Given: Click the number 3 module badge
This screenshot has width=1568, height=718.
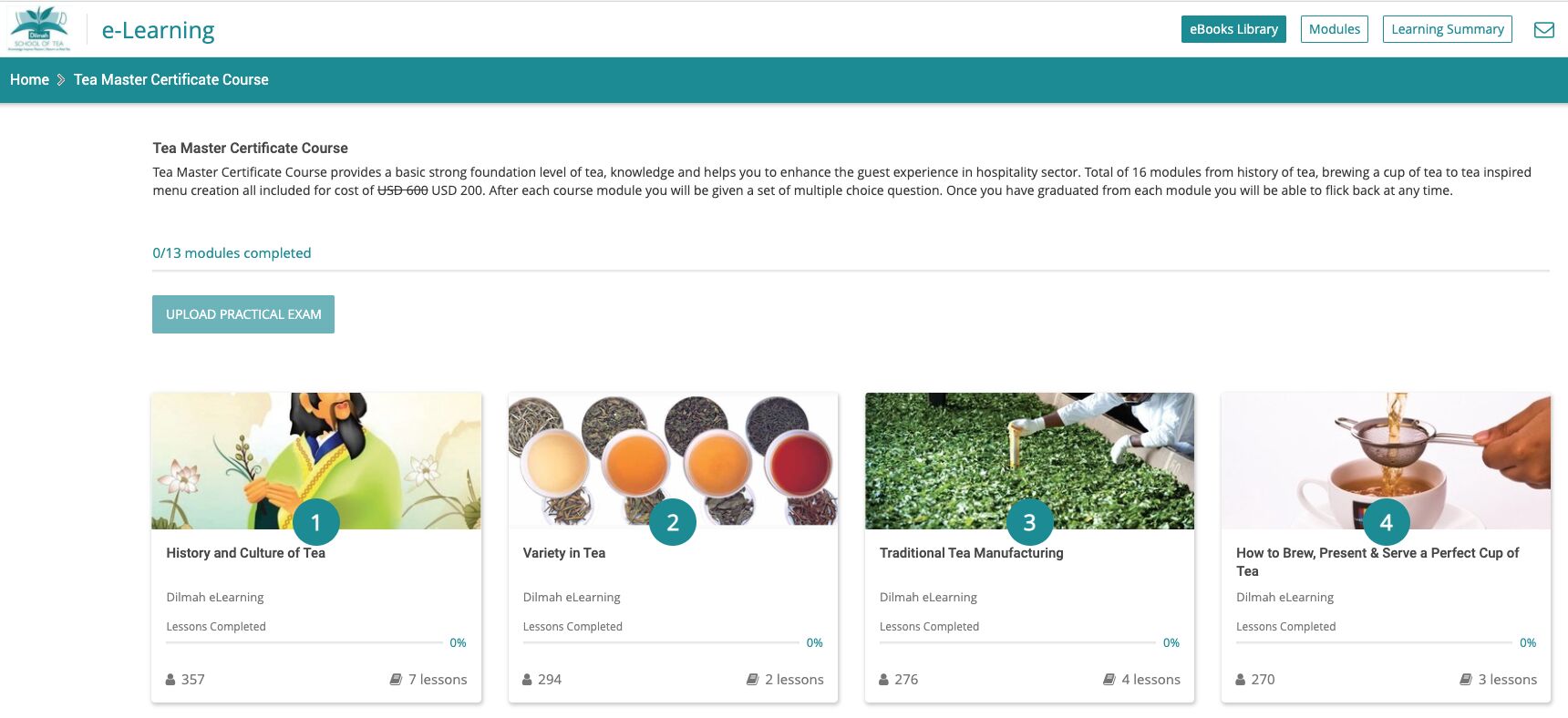Looking at the screenshot, I should (x=1029, y=522).
